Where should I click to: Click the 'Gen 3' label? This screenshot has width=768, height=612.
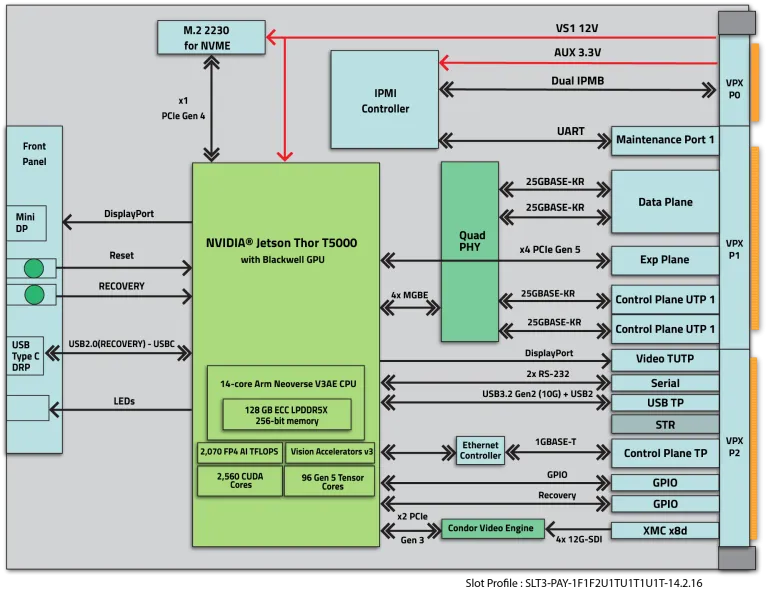coord(412,540)
